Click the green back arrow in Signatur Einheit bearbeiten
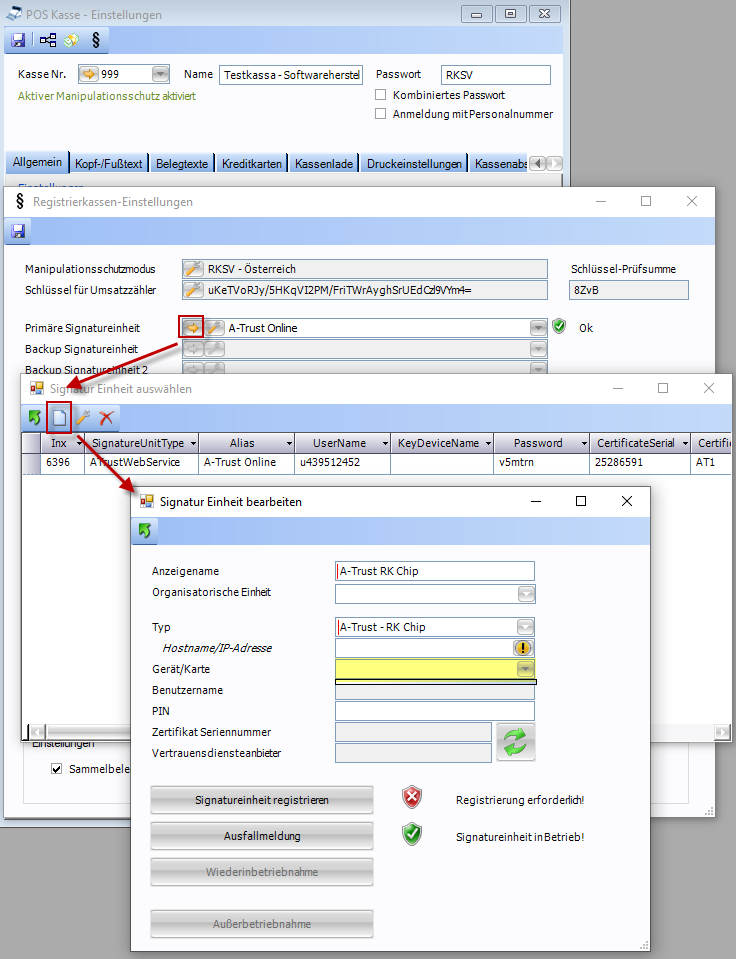Image resolution: width=736 pixels, height=959 pixels. (x=146, y=531)
